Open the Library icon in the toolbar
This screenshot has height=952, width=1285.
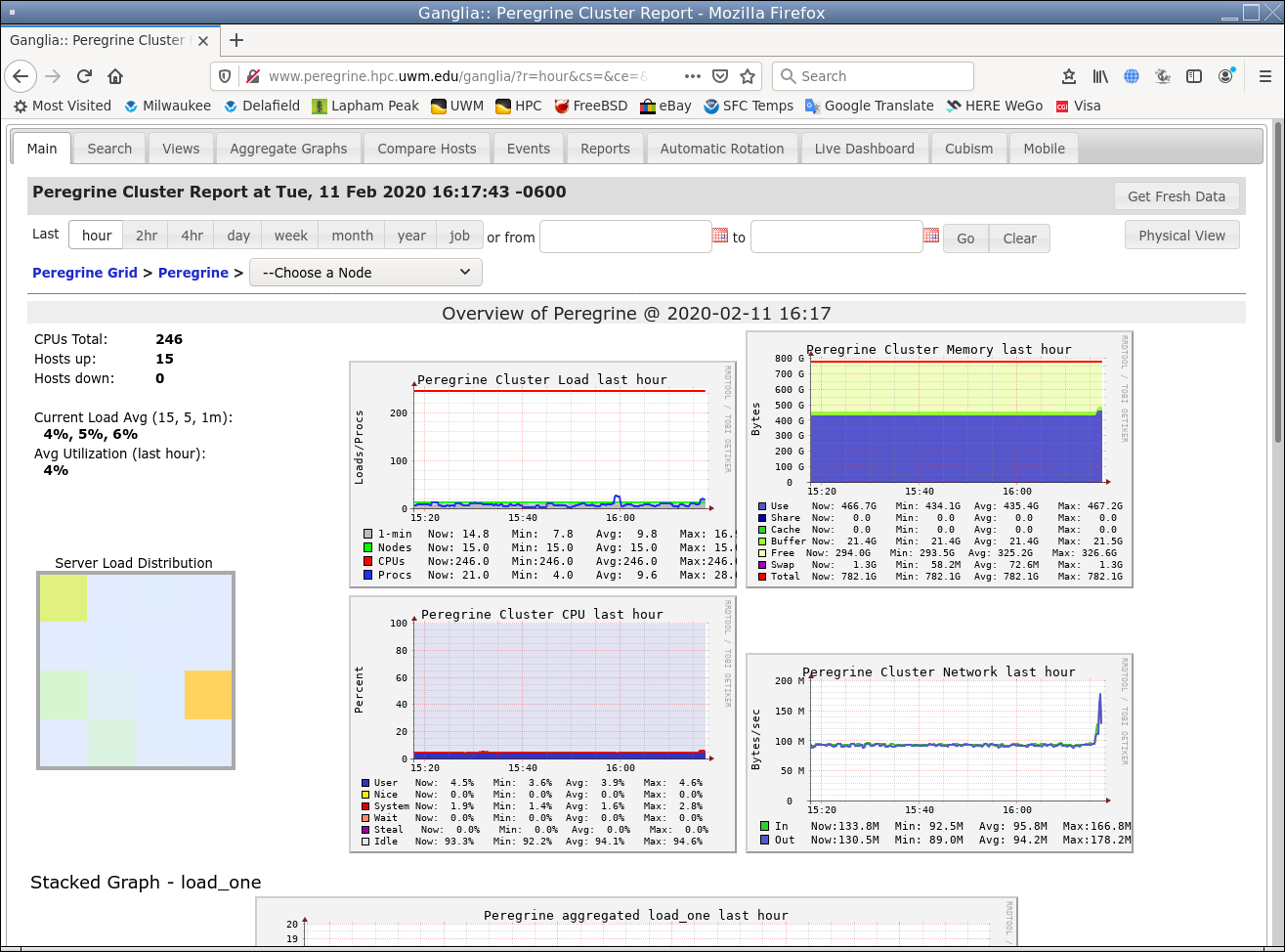pyautogui.click(x=1100, y=76)
